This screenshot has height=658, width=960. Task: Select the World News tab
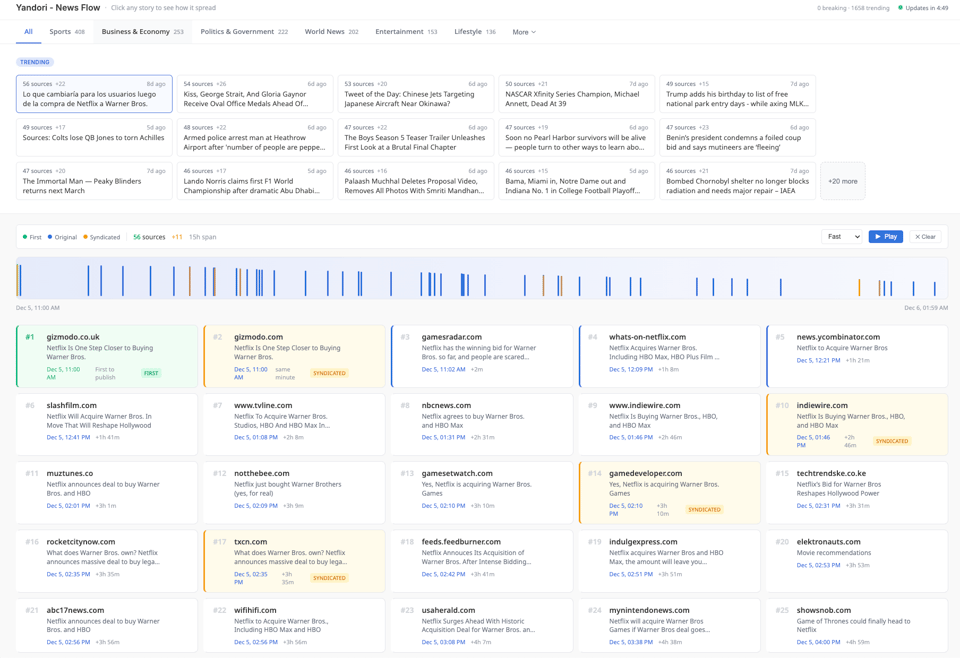331,32
